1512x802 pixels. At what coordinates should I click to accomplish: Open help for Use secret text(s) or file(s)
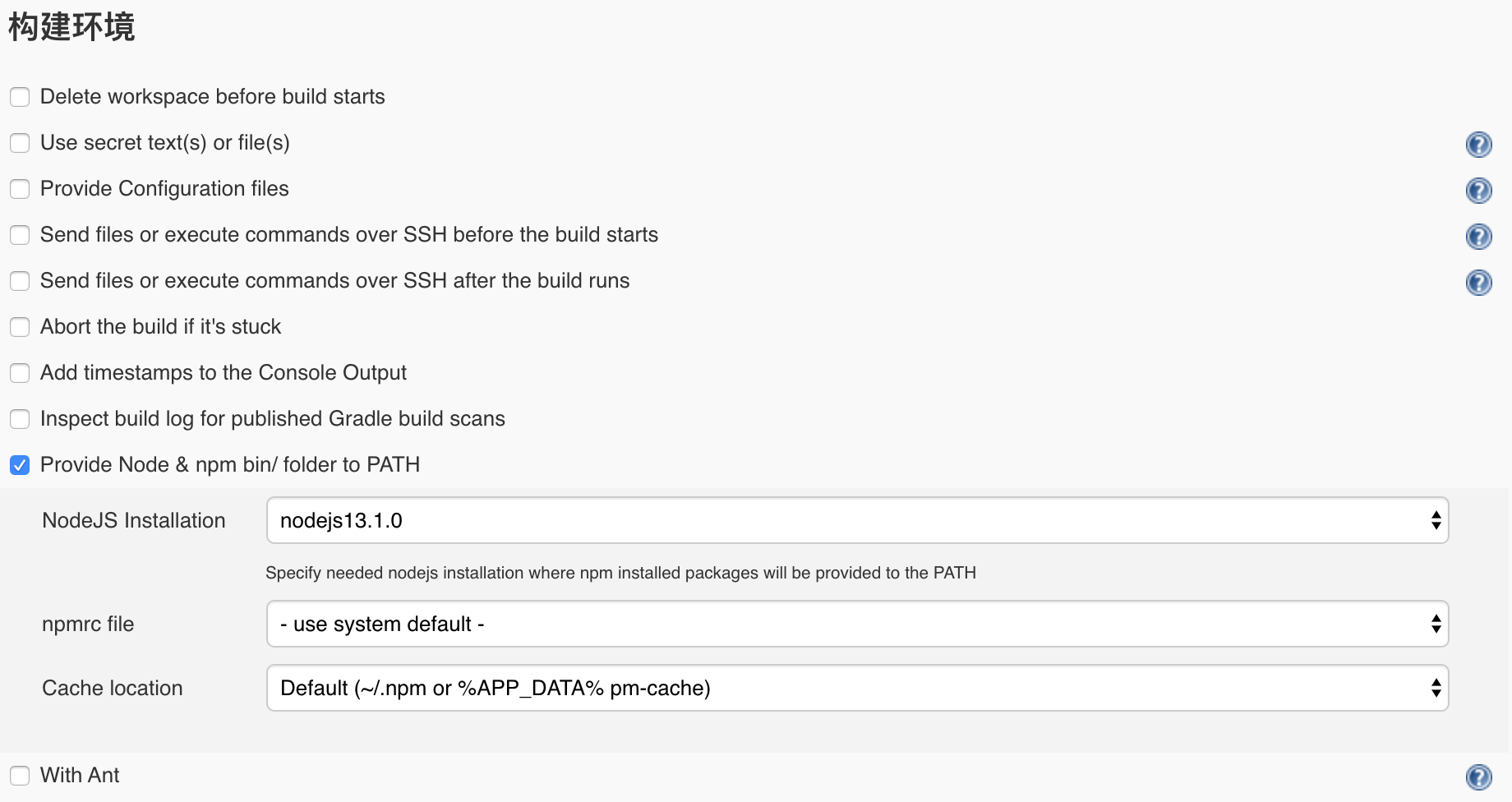click(x=1478, y=145)
